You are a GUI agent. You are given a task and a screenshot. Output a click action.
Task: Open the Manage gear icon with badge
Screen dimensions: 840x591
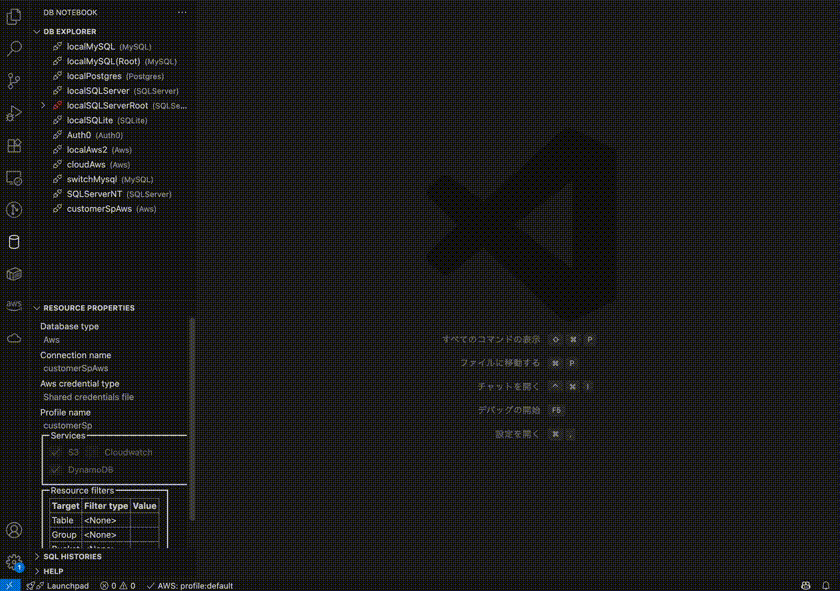[x=14, y=562]
